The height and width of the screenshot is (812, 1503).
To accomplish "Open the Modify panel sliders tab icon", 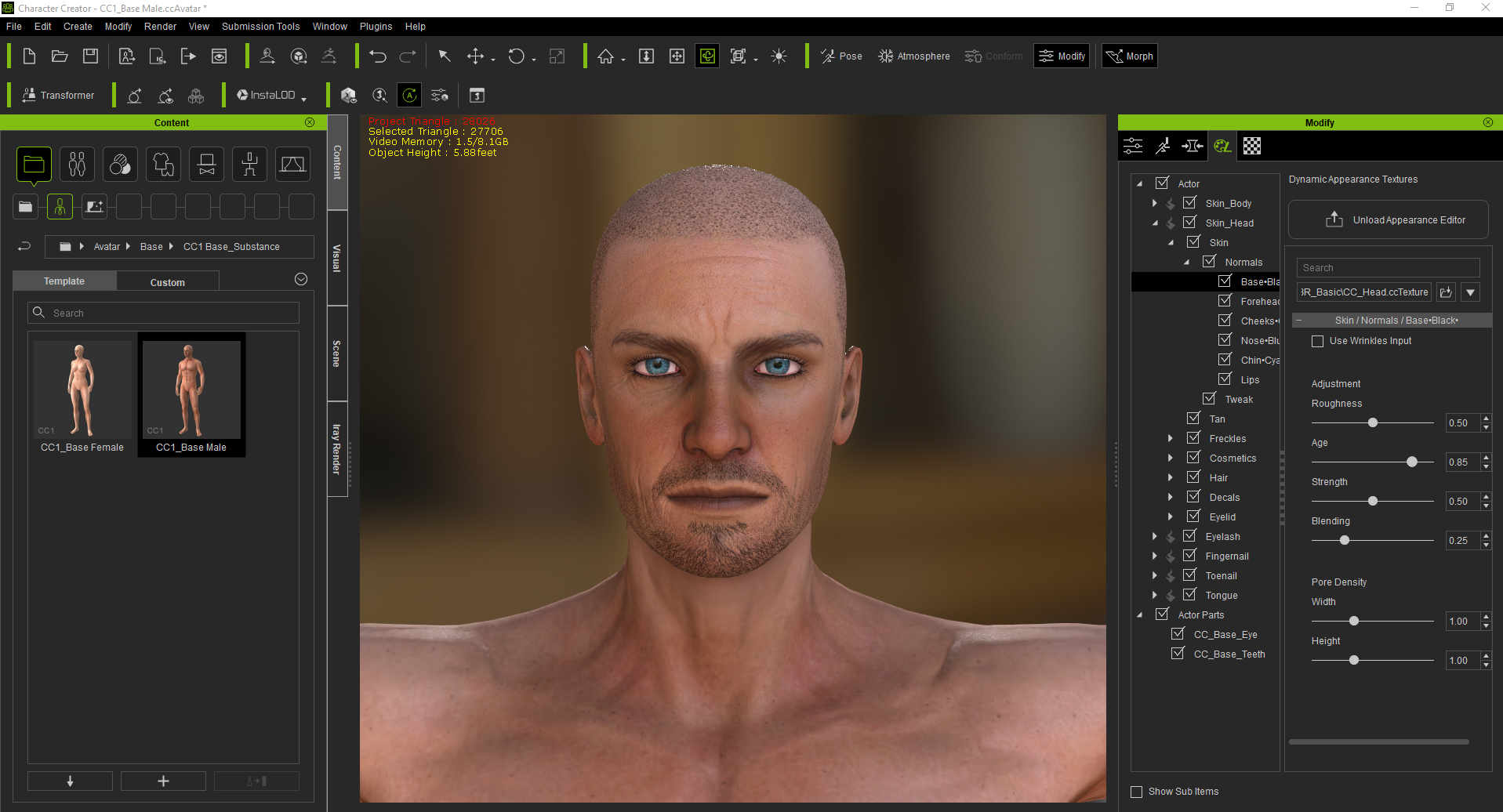I will [x=1133, y=146].
